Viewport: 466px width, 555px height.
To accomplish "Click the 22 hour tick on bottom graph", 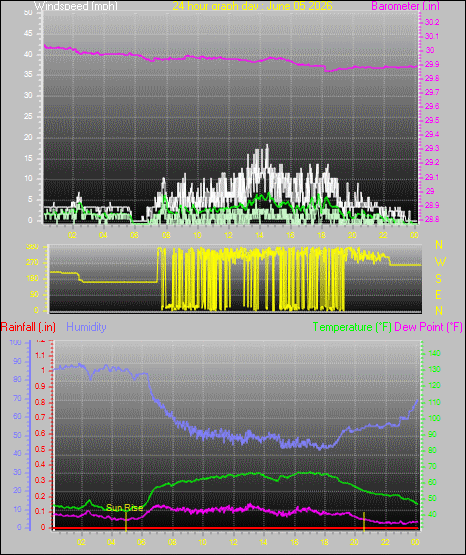I will point(385,542).
